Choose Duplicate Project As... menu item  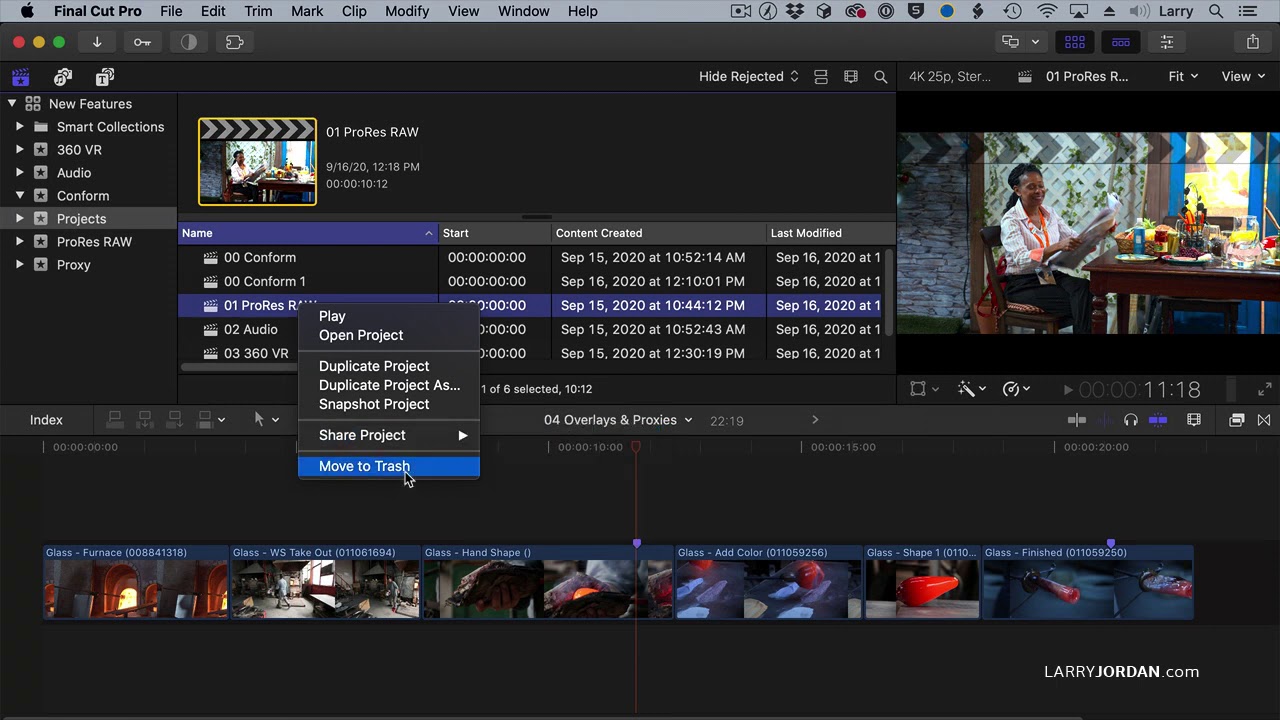point(389,385)
